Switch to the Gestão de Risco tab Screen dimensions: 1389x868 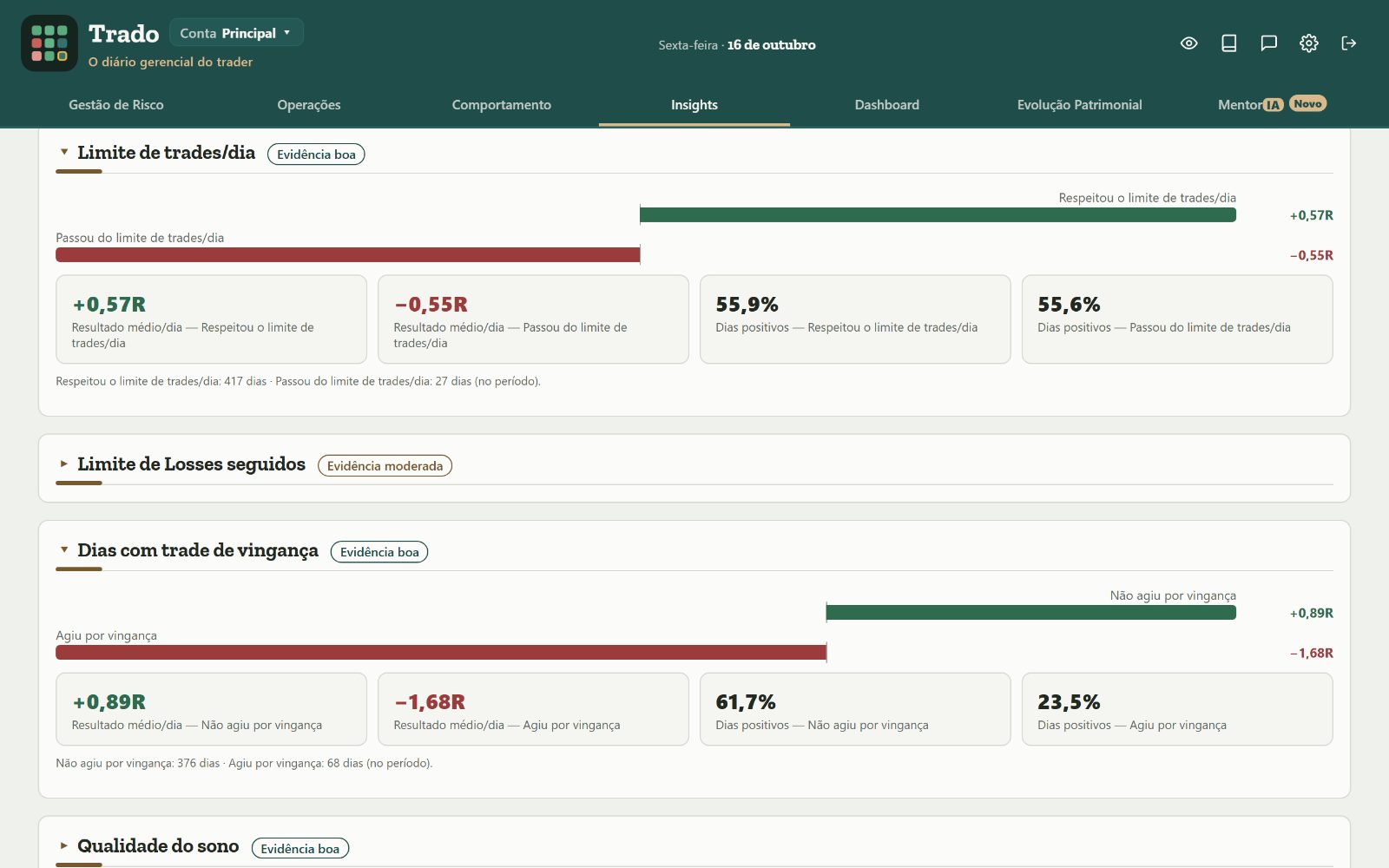(116, 105)
